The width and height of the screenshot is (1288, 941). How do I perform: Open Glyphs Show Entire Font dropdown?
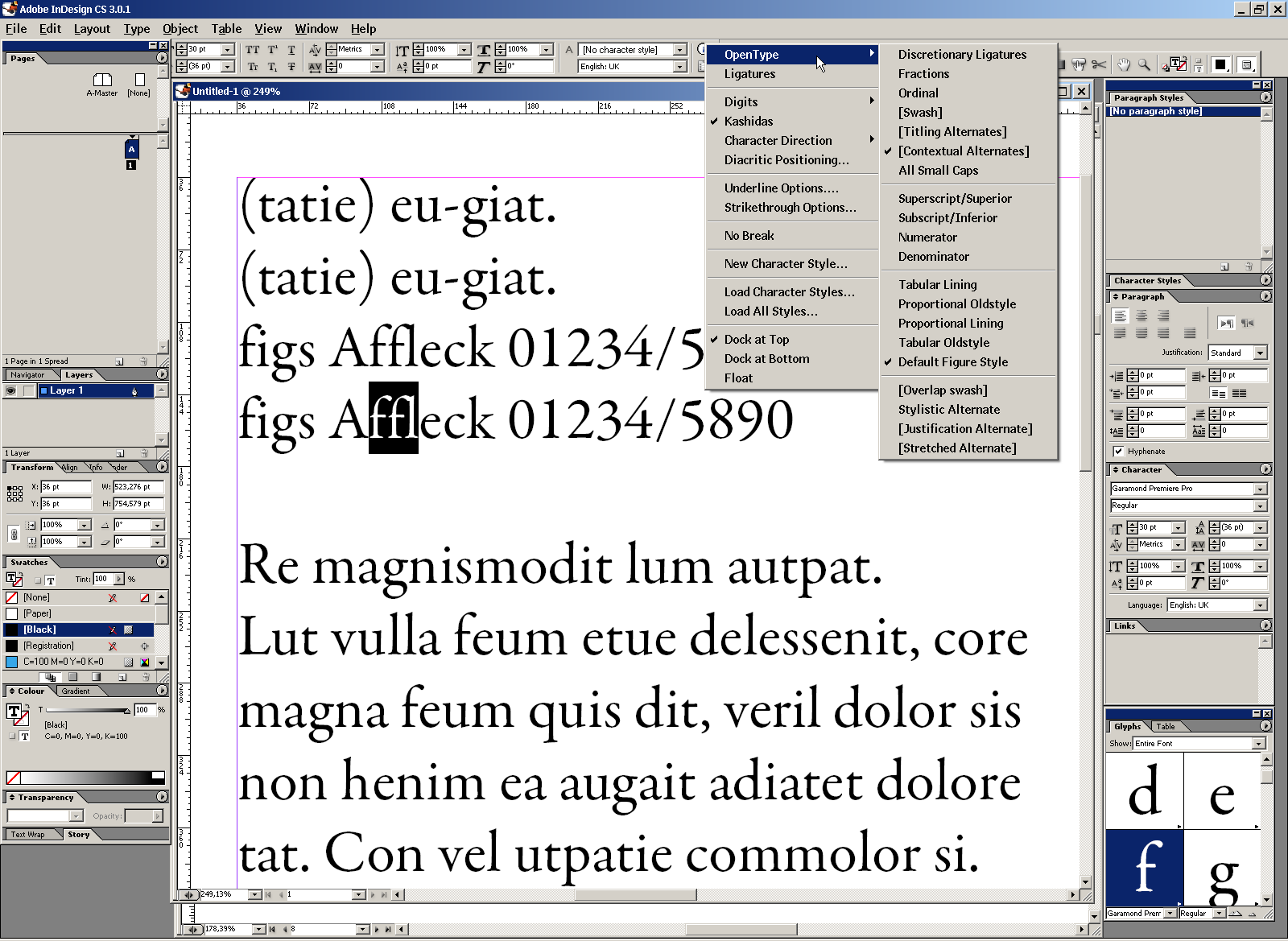coord(1259,744)
